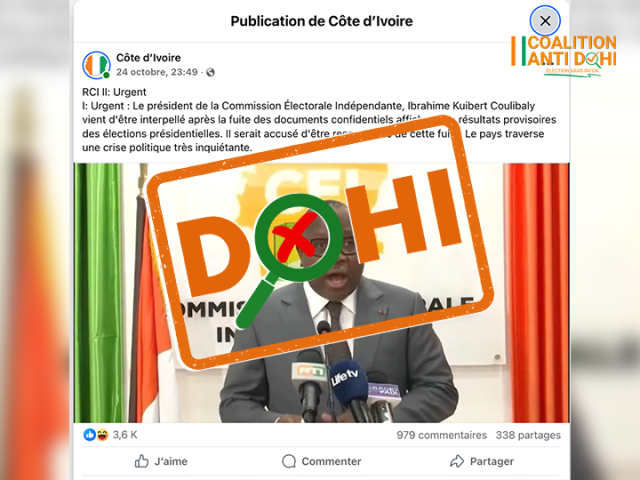Image resolution: width=640 pixels, height=480 pixels.
Task: Click the J'aime thumbs-up icon
Action: point(142,461)
